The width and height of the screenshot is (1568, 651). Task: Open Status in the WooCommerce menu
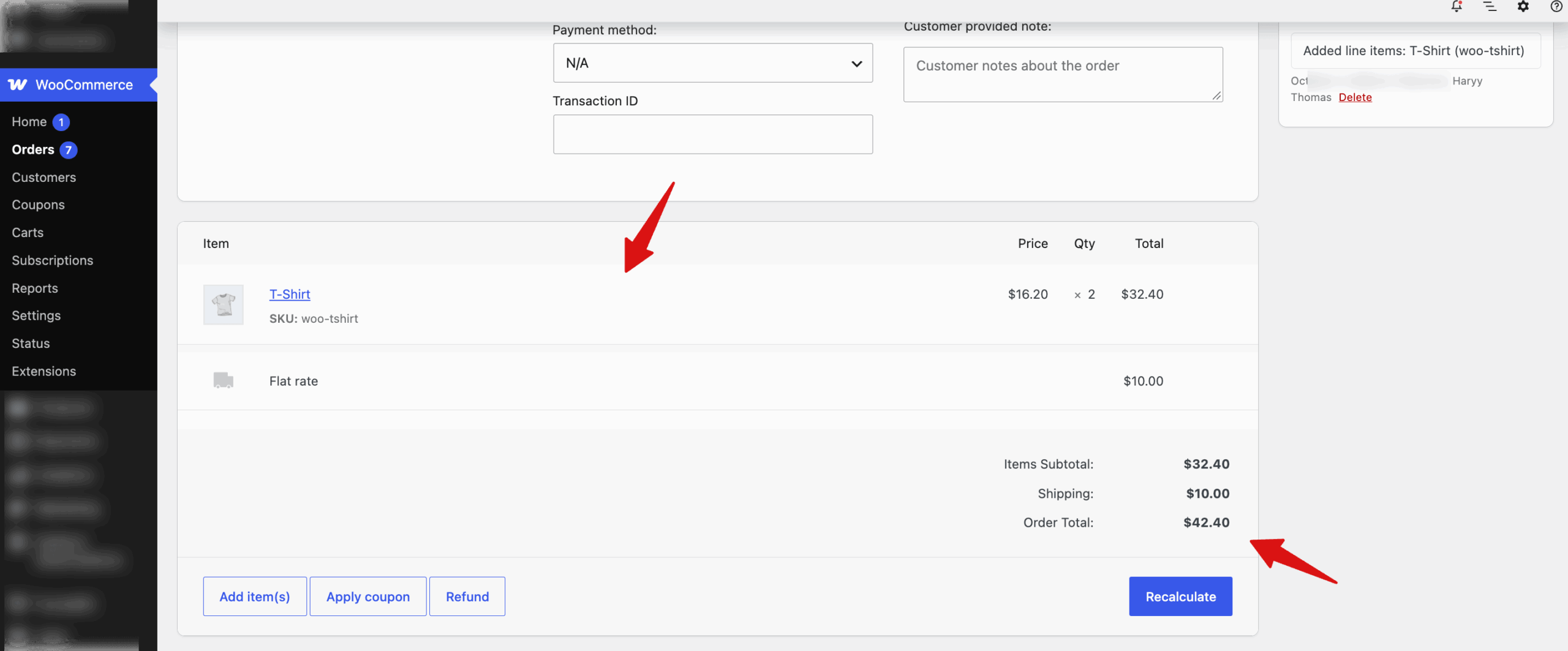click(31, 343)
